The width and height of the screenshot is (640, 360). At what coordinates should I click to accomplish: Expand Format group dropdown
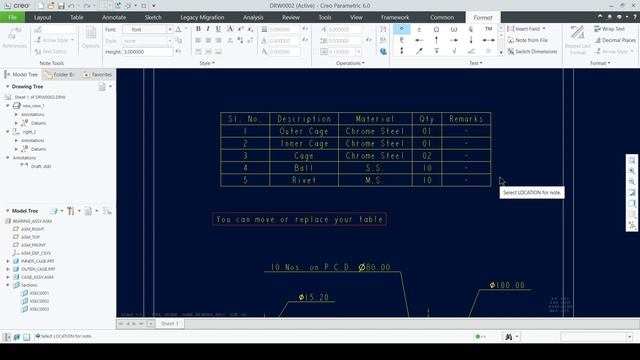coord(600,63)
